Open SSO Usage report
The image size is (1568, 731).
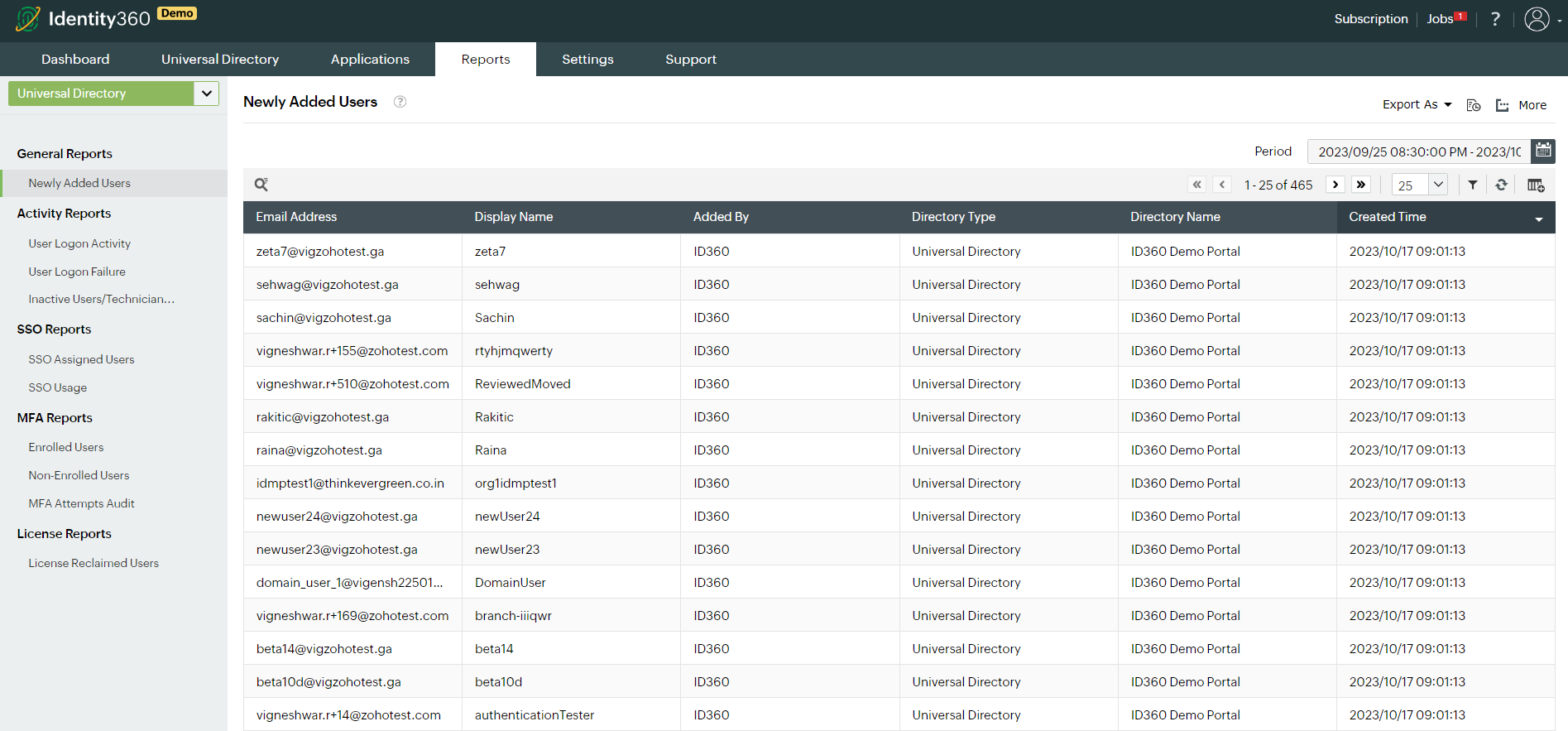pos(58,387)
